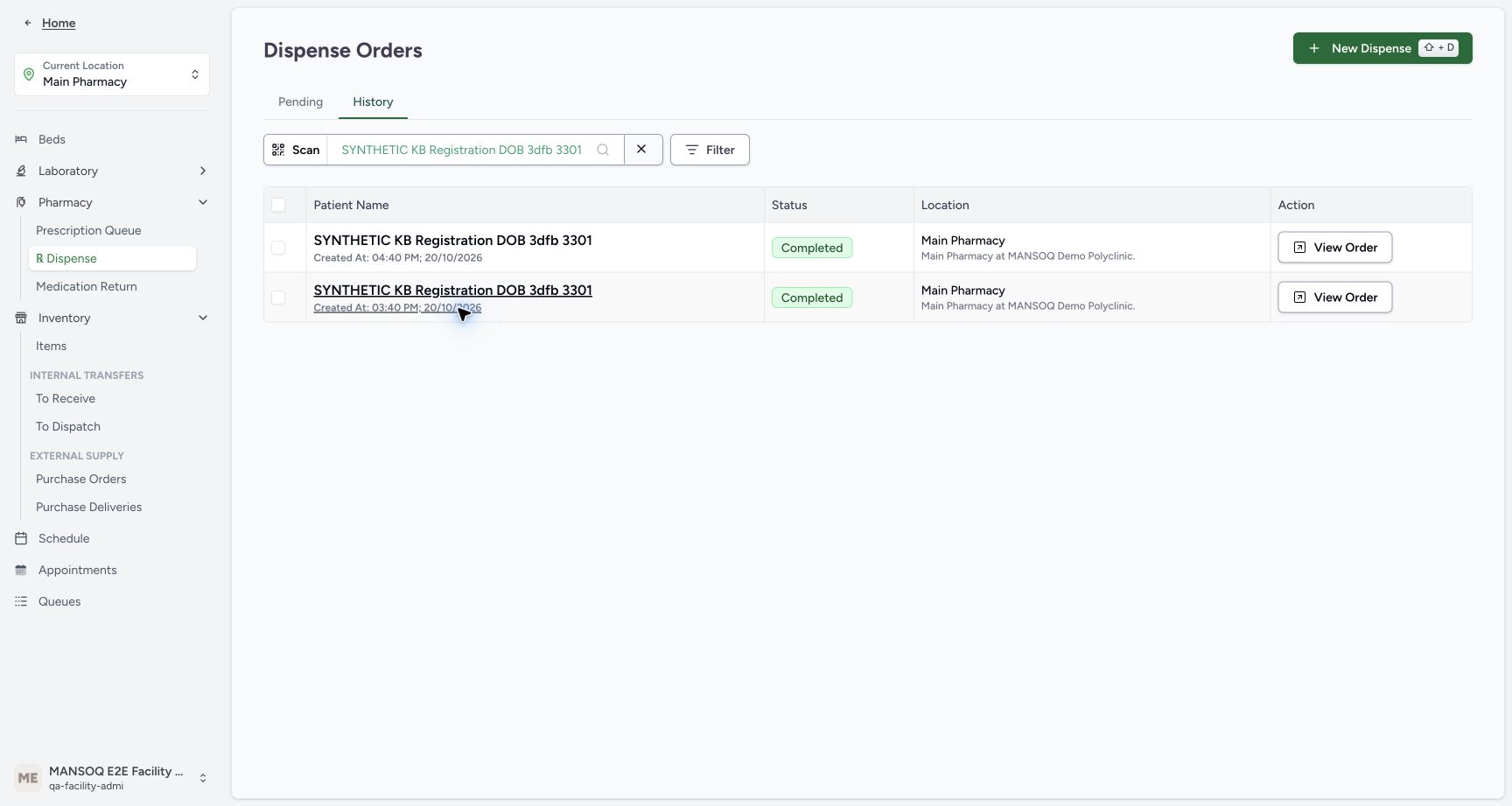The width and height of the screenshot is (1512, 806).
Task: Click the Beds bed icon
Action: 21,139
